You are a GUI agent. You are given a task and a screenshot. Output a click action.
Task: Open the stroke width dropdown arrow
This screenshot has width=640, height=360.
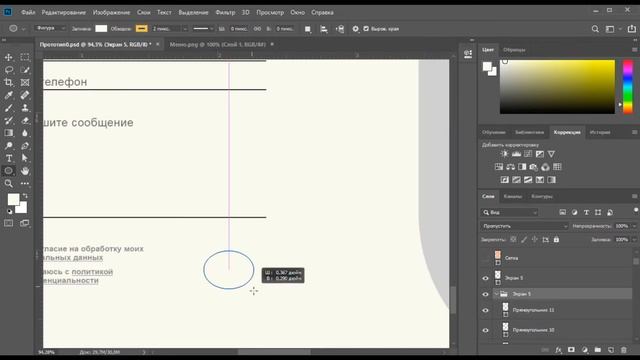click(185, 29)
